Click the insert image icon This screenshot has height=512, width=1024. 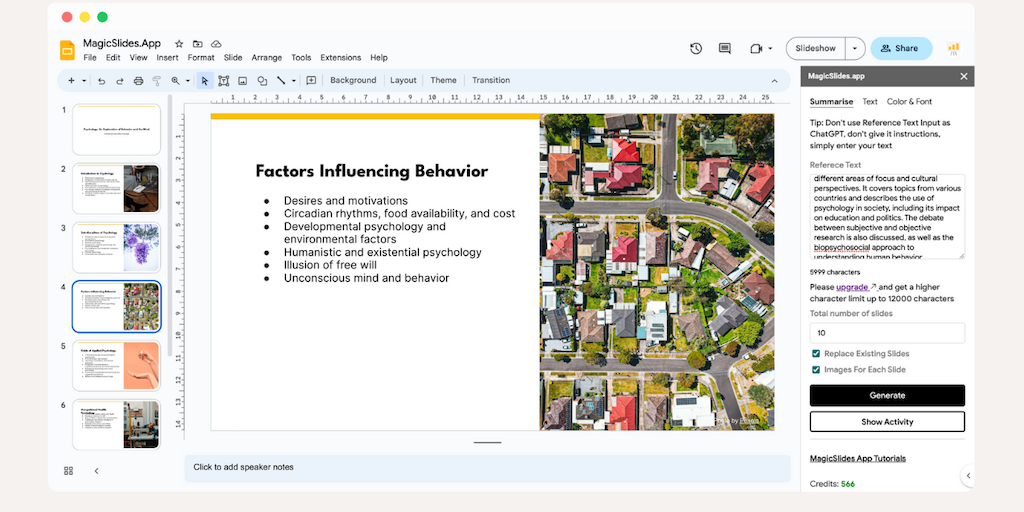click(x=242, y=81)
